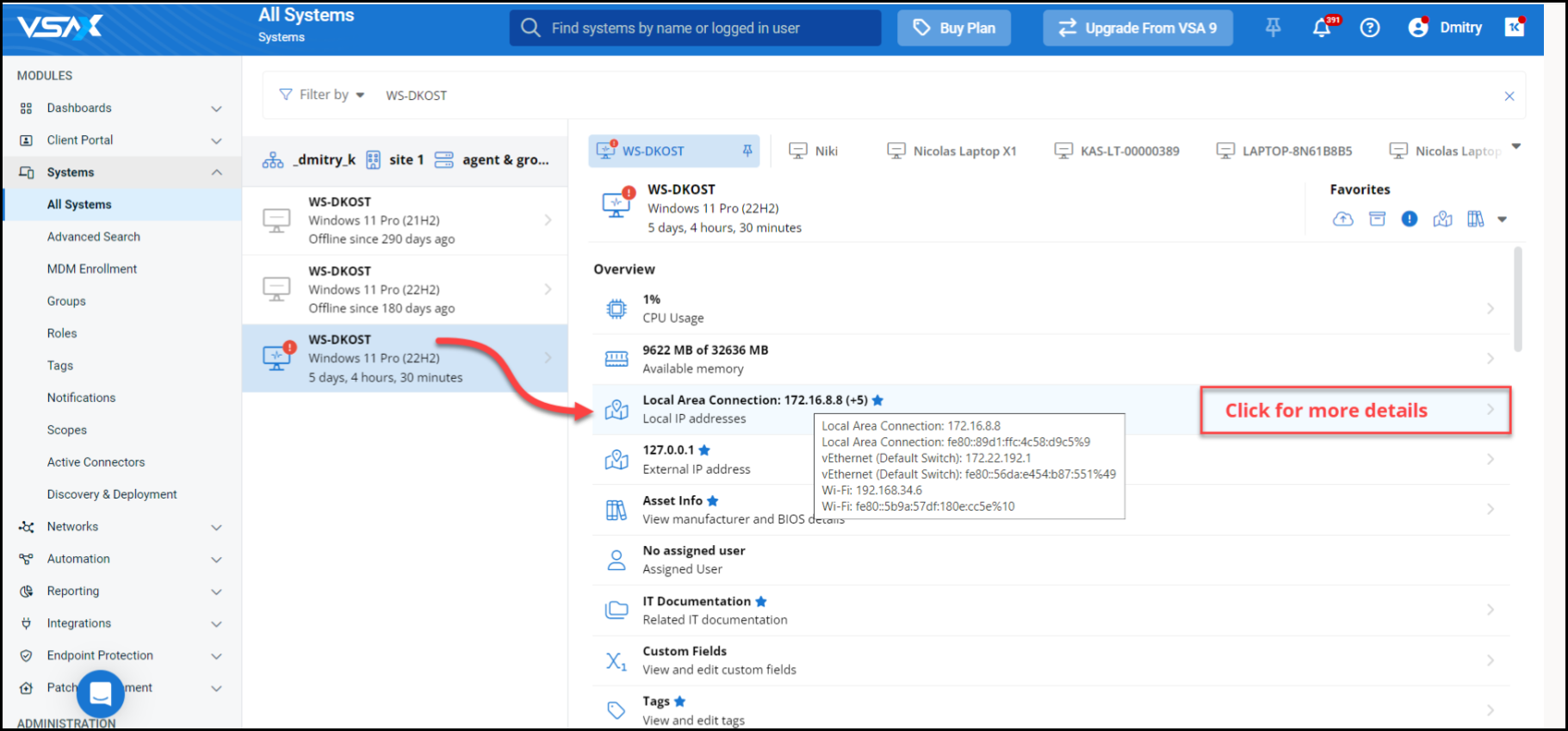Open MDM Enrollment page
1568x731 pixels.
(92, 269)
